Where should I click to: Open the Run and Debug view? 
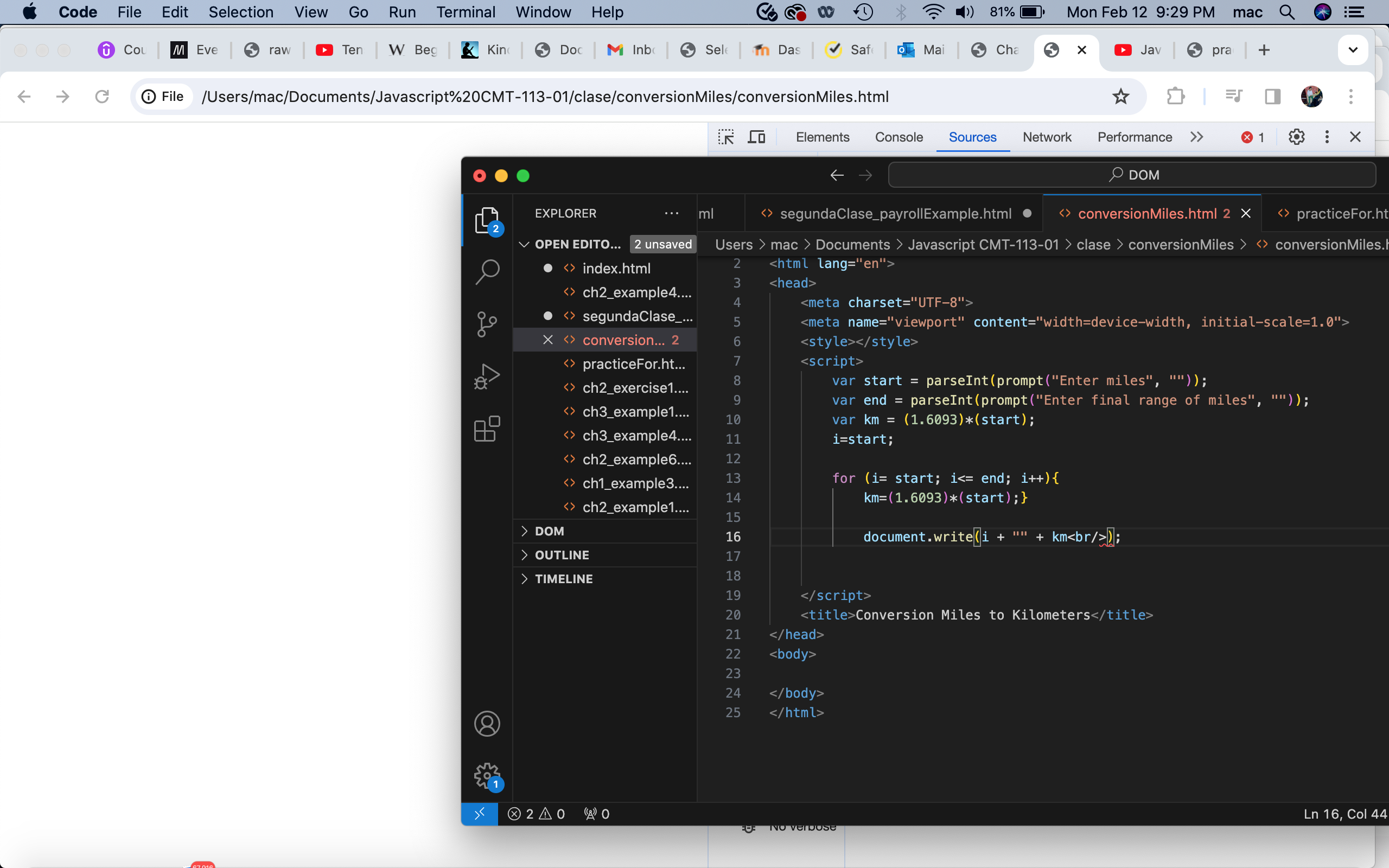487,376
